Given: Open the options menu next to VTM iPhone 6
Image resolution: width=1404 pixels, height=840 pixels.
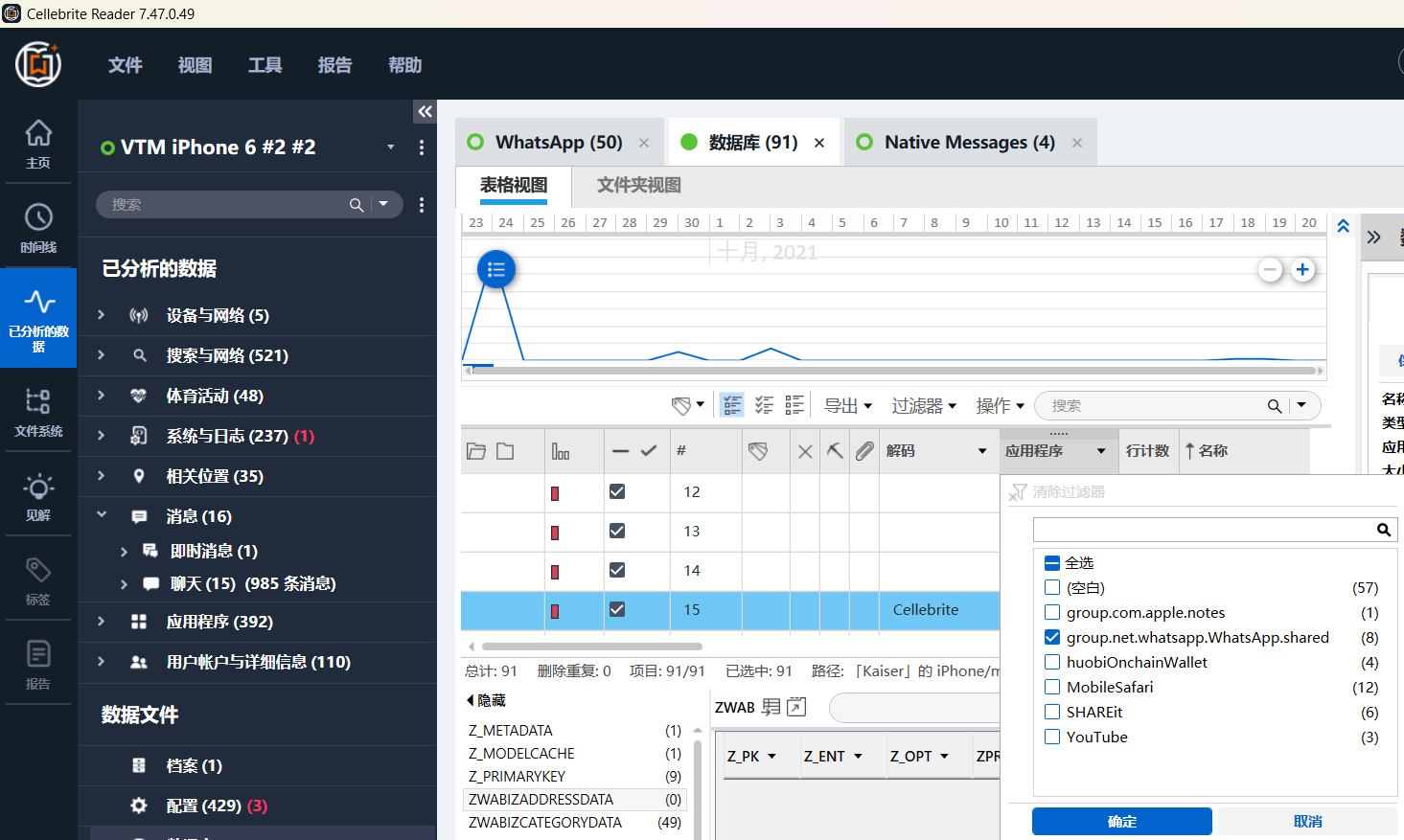Looking at the screenshot, I should [x=422, y=148].
